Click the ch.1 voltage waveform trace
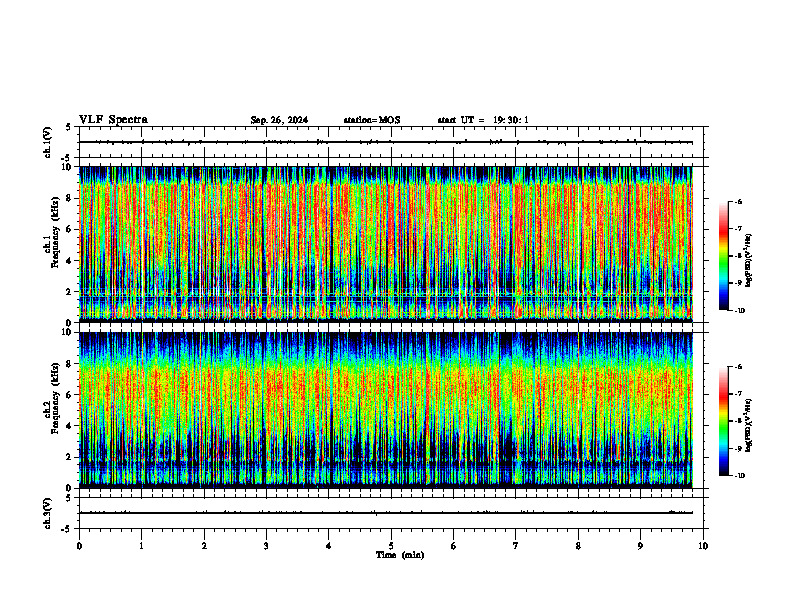The height and width of the screenshot is (612, 792). pos(386,142)
